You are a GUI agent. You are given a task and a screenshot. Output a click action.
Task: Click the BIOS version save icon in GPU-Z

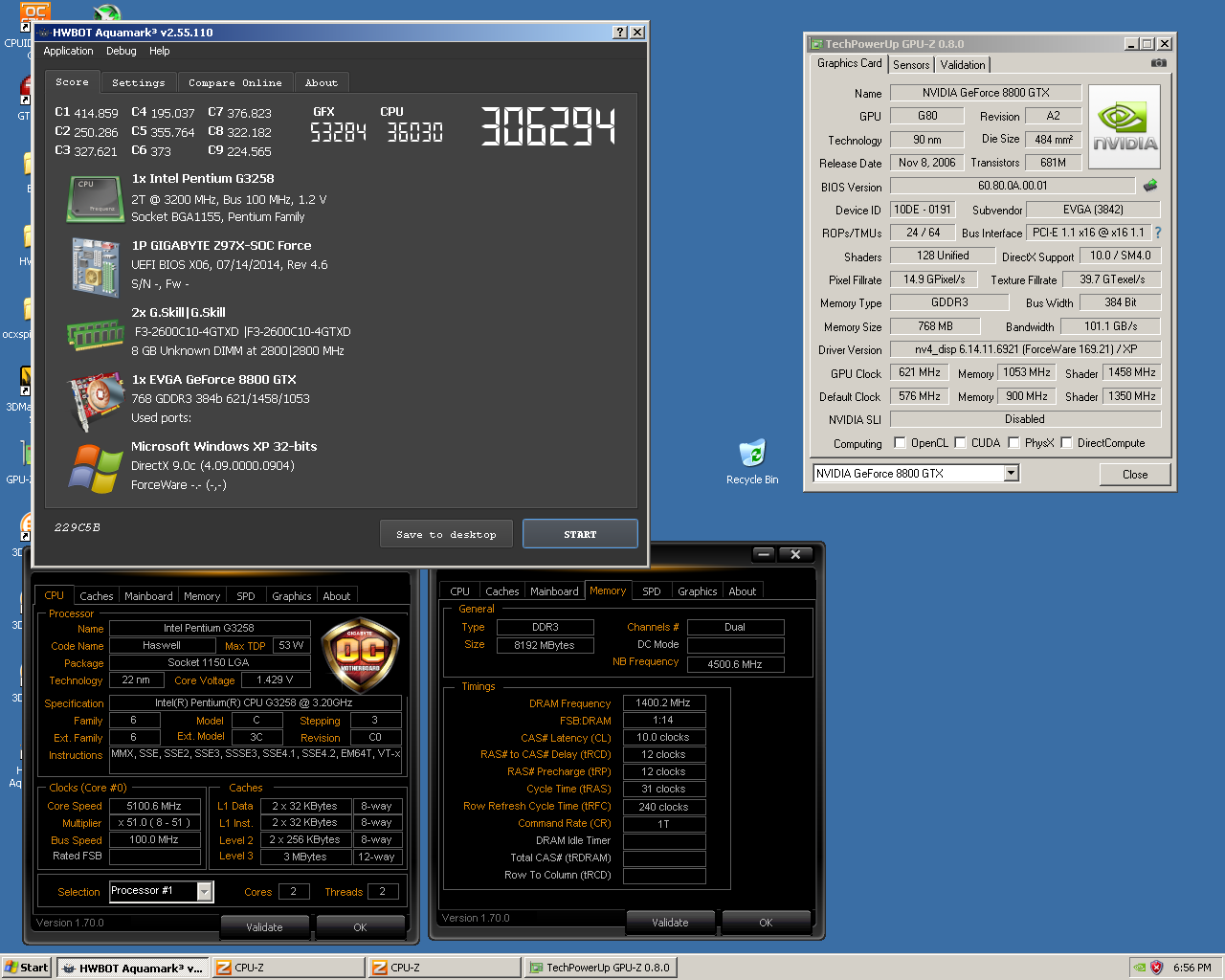pyautogui.click(x=1150, y=186)
